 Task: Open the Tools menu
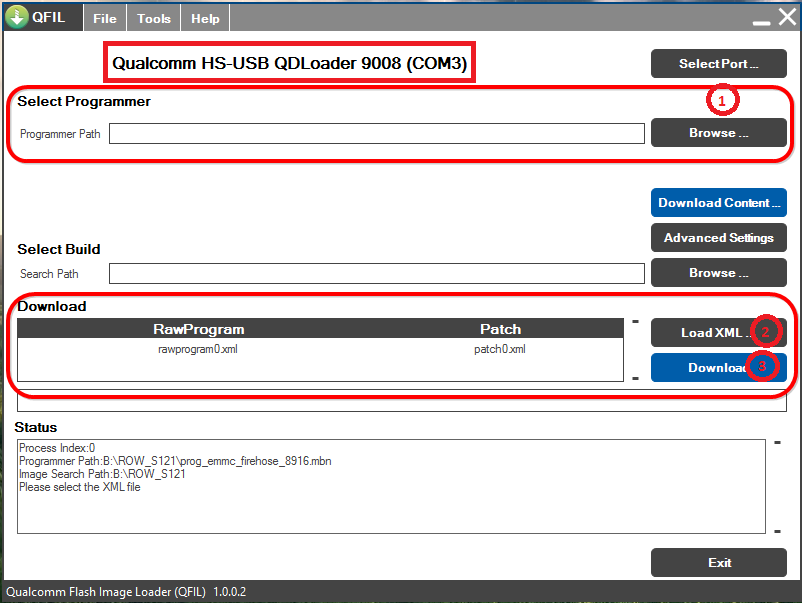click(153, 18)
